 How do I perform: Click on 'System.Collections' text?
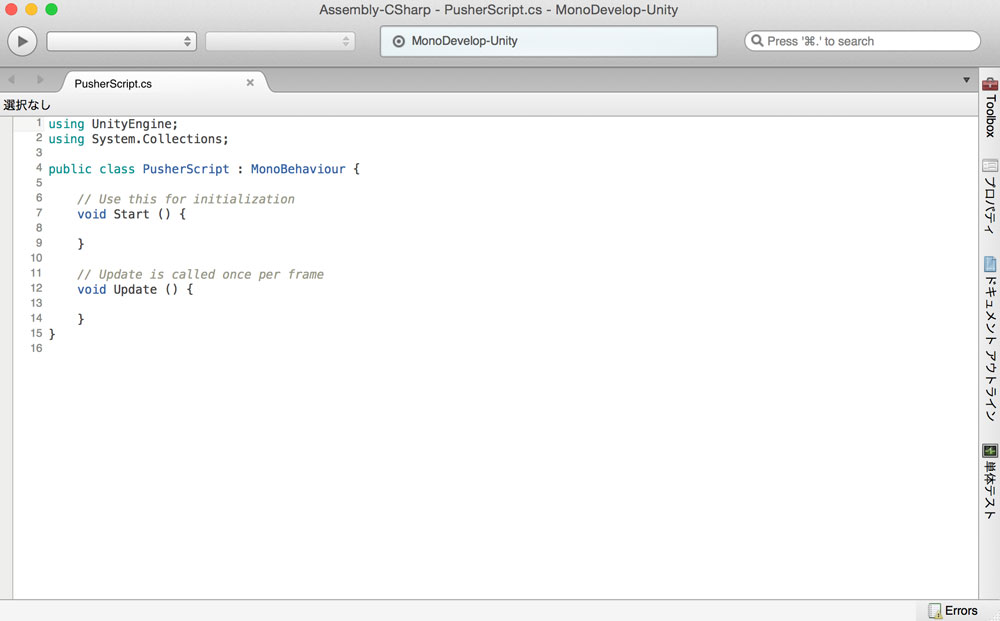coord(157,139)
